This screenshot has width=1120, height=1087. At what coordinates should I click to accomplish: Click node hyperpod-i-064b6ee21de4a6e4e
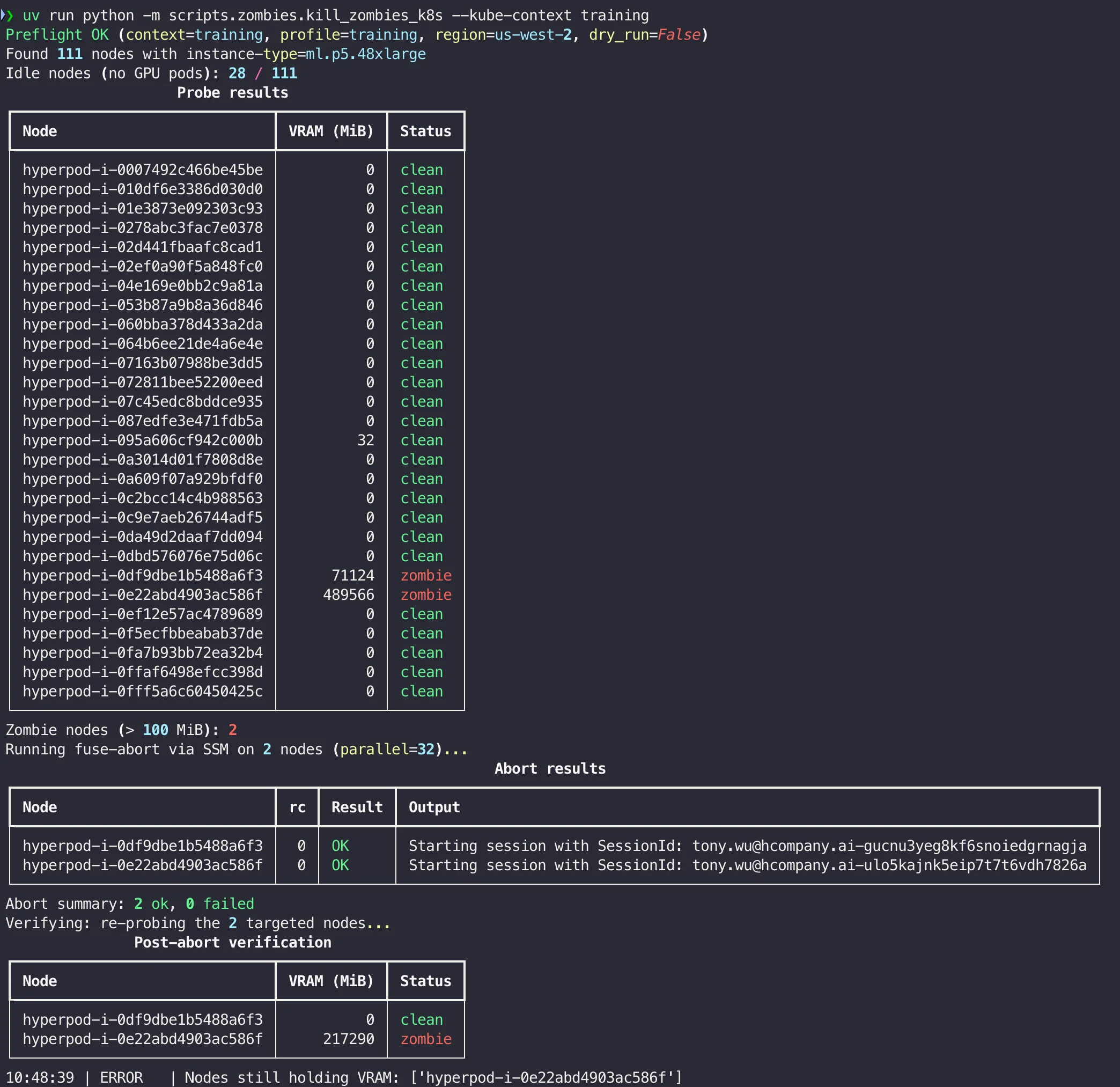pyautogui.click(x=143, y=343)
